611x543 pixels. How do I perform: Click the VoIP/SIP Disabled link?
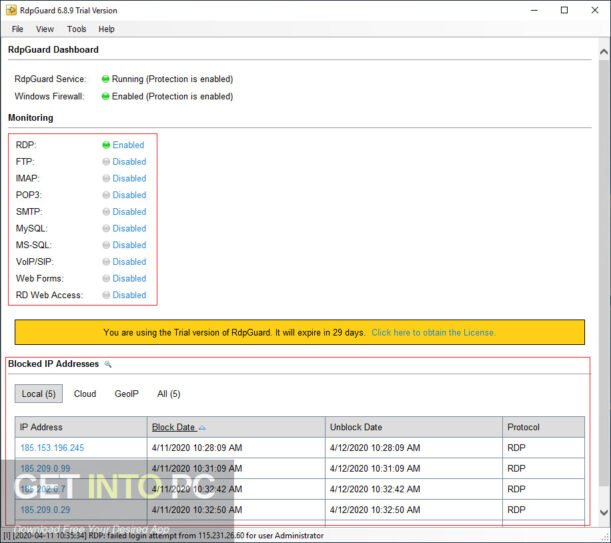click(129, 262)
